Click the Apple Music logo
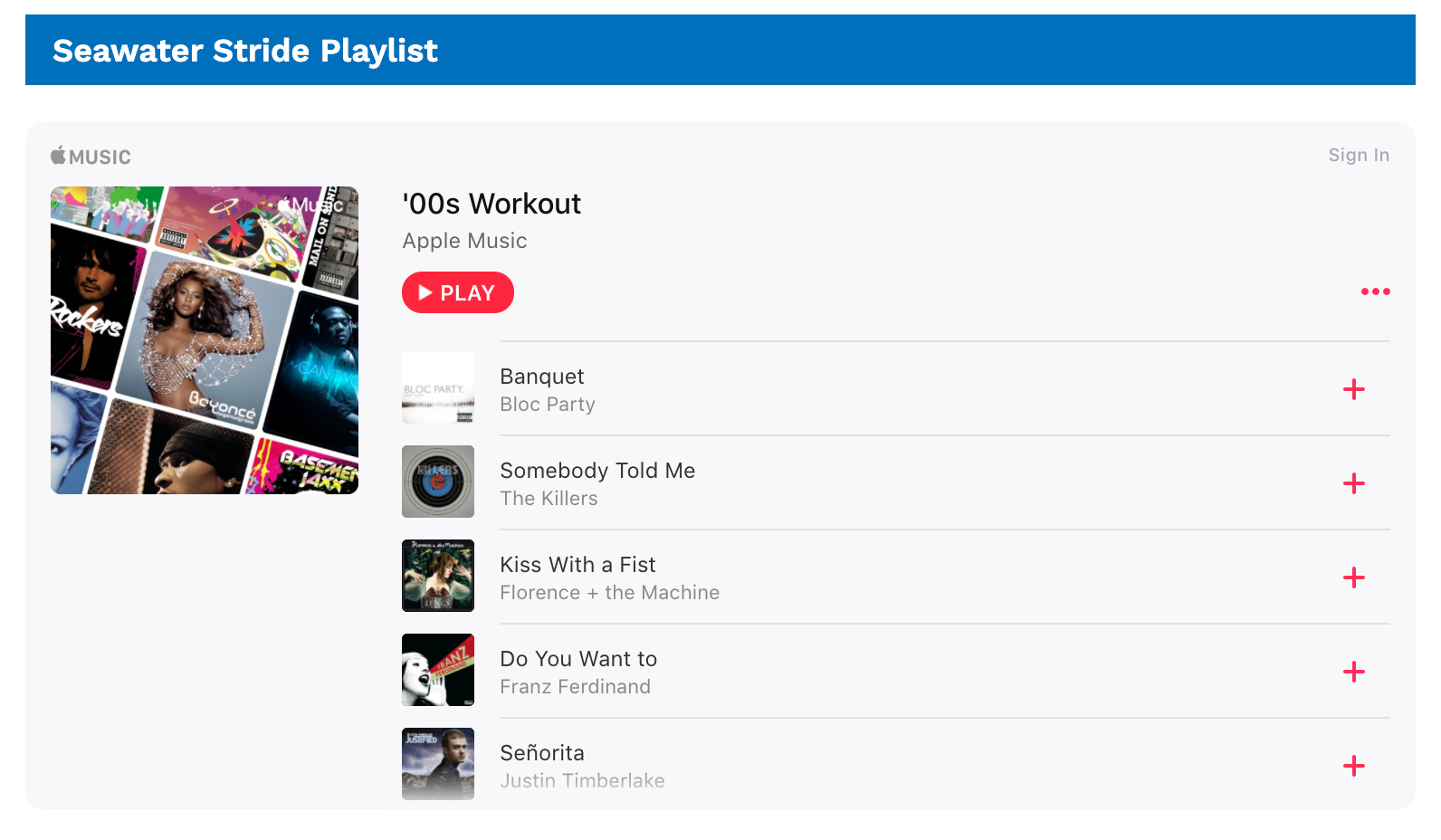This screenshot has width=1441, height=840. pos(91,157)
